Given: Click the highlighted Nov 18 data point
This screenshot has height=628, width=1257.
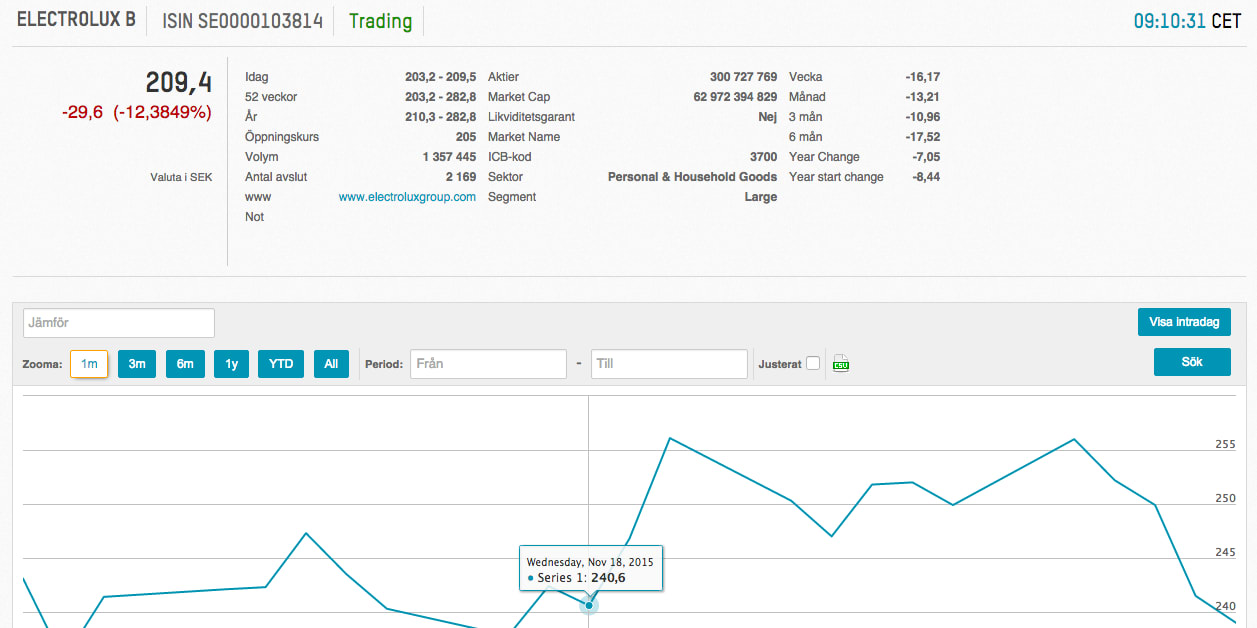Looking at the screenshot, I should tap(589, 605).
